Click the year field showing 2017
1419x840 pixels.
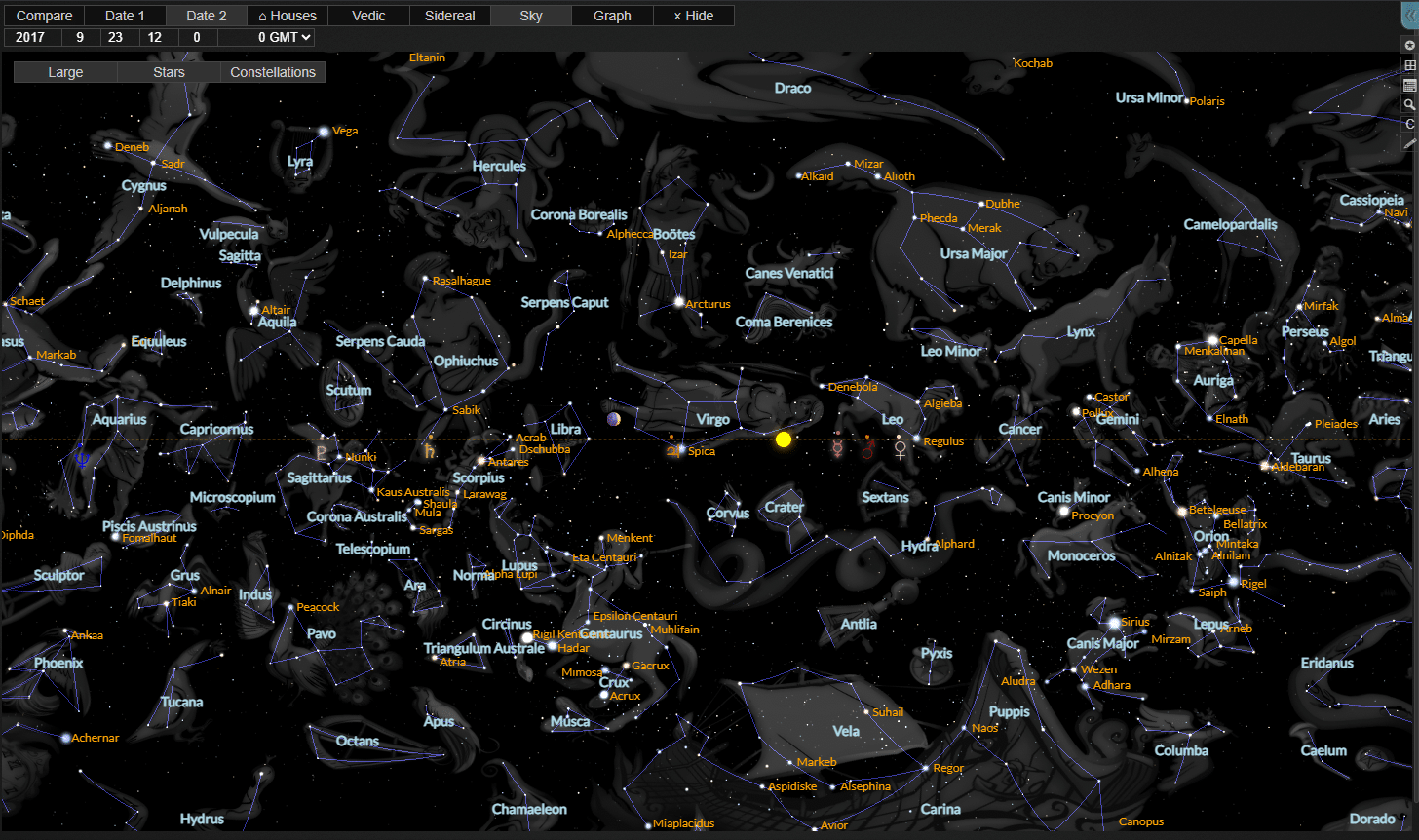(x=30, y=37)
